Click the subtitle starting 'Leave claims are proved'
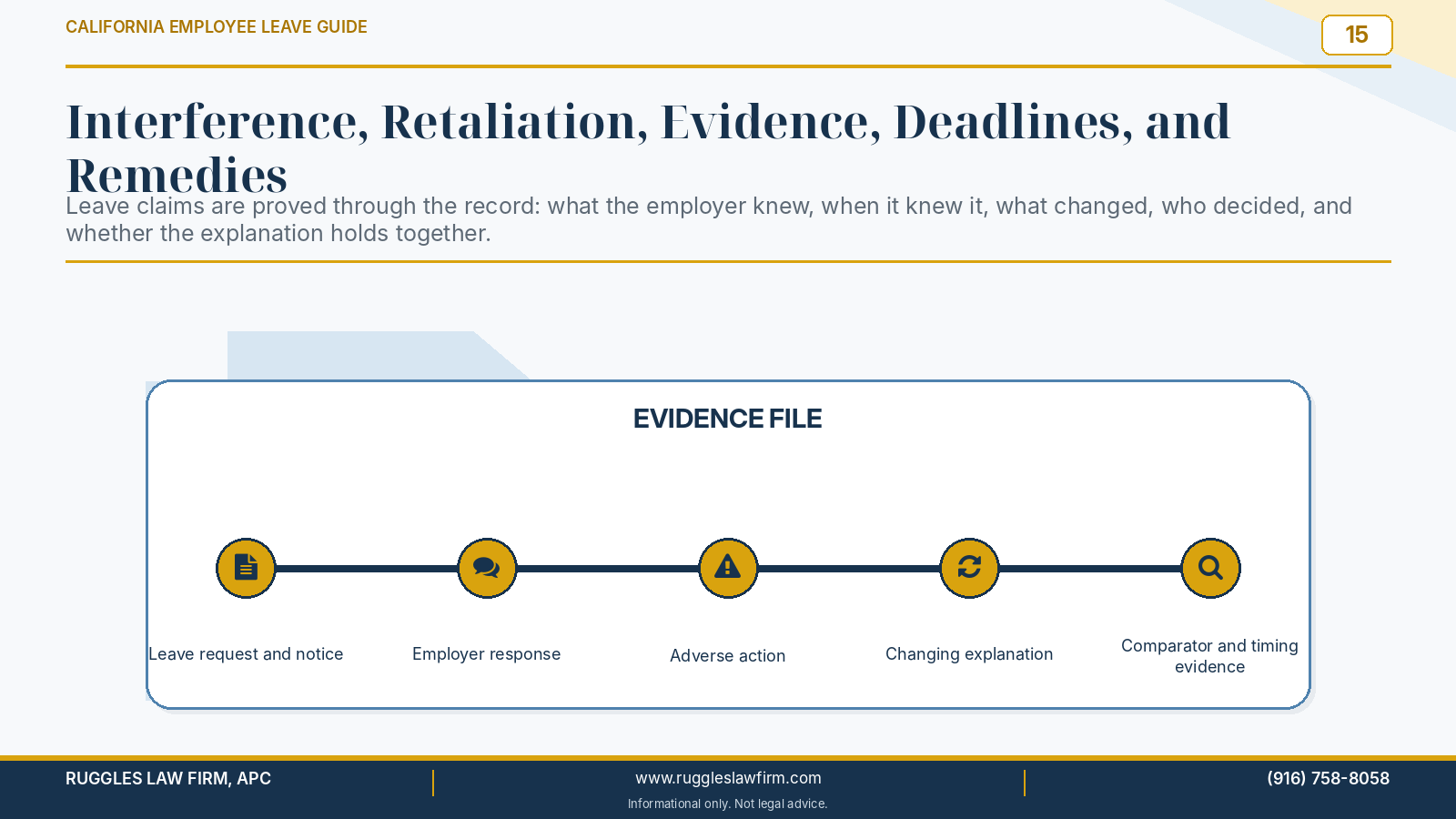This screenshot has width=1456, height=819. tap(709, 219)
